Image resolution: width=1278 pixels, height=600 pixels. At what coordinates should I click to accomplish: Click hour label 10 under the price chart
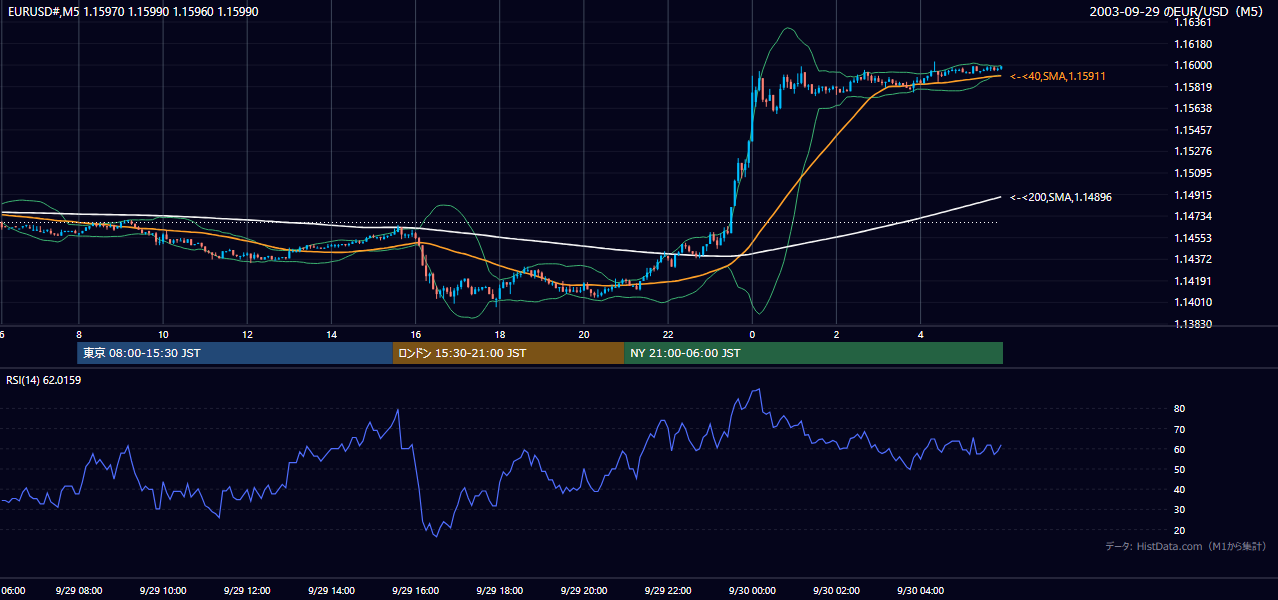coord(163,334)
